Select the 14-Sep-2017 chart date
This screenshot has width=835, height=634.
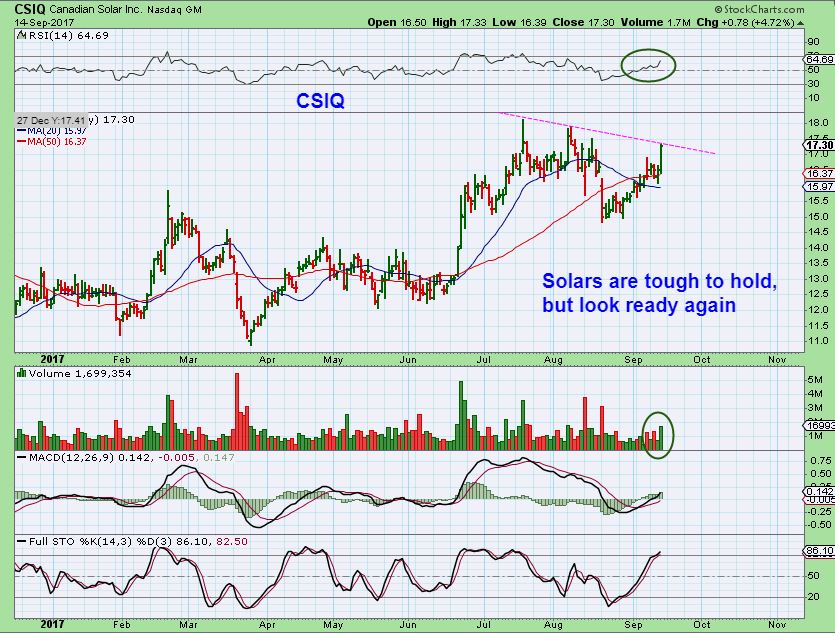[44, 22]
